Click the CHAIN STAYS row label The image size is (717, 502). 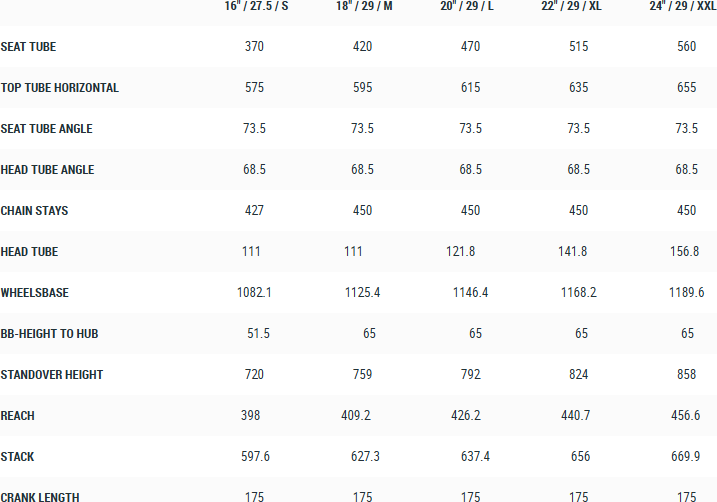(x=35, y=211)
